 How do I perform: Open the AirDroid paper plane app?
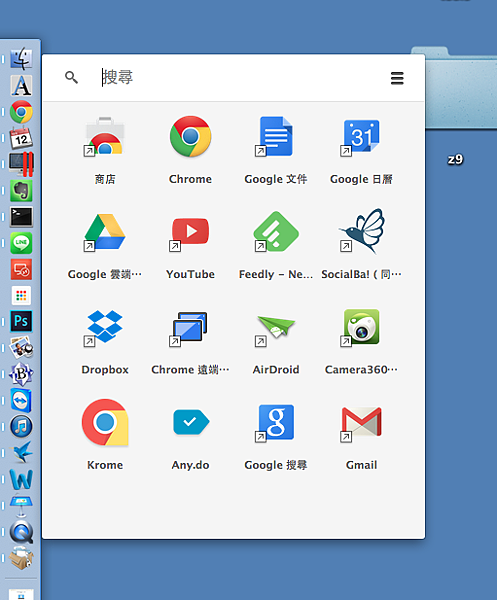(x=276, y=329)
